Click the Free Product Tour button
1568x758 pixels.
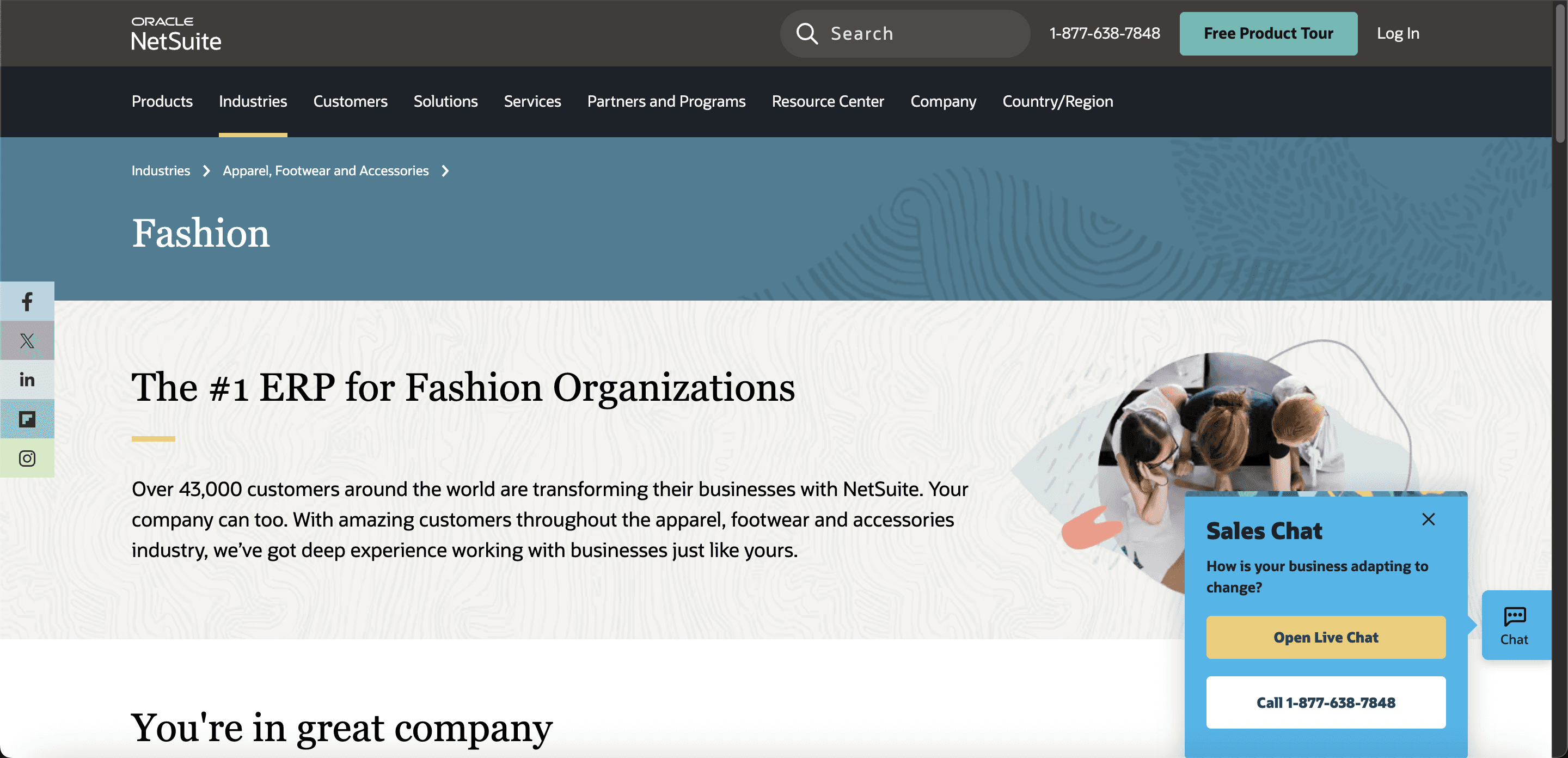[x=1268, y=33]
